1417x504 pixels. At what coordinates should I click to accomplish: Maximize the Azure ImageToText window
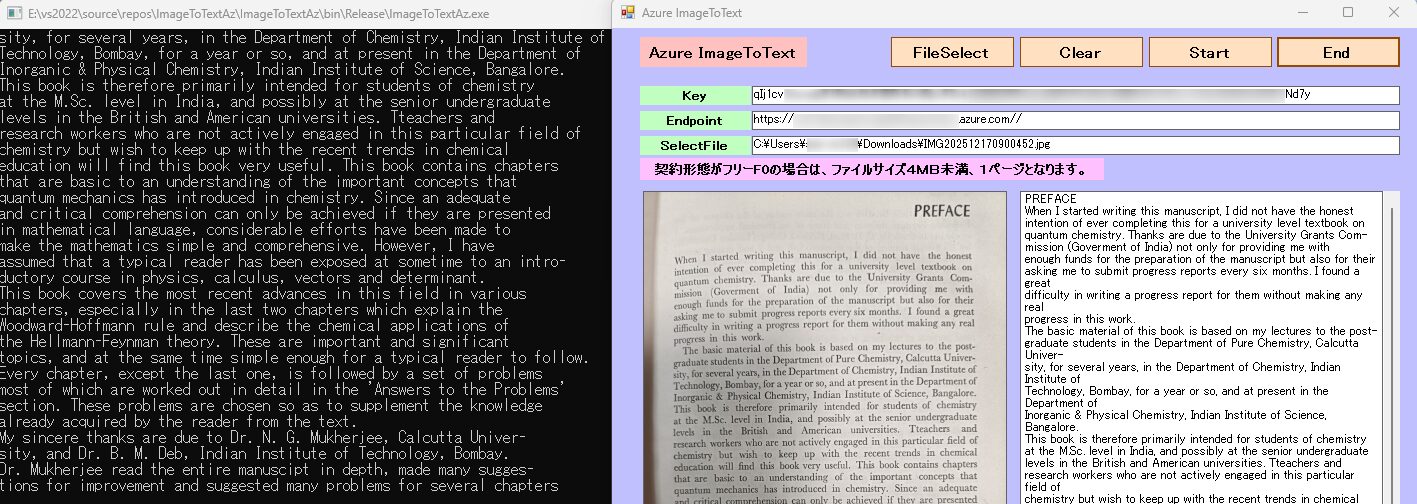click(1348, 13)
